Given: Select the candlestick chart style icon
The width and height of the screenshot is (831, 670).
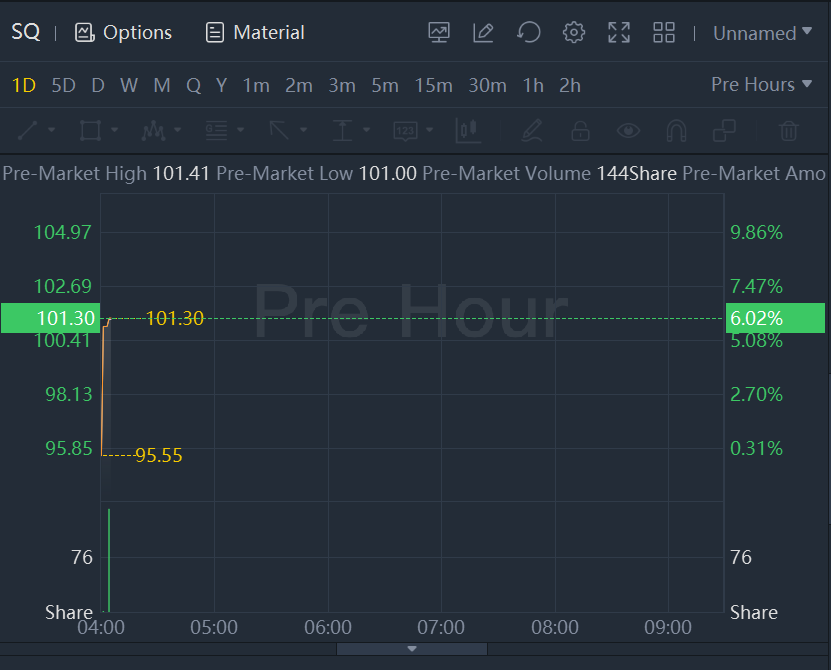Looking at the screenshot, I should click(467, 130).
